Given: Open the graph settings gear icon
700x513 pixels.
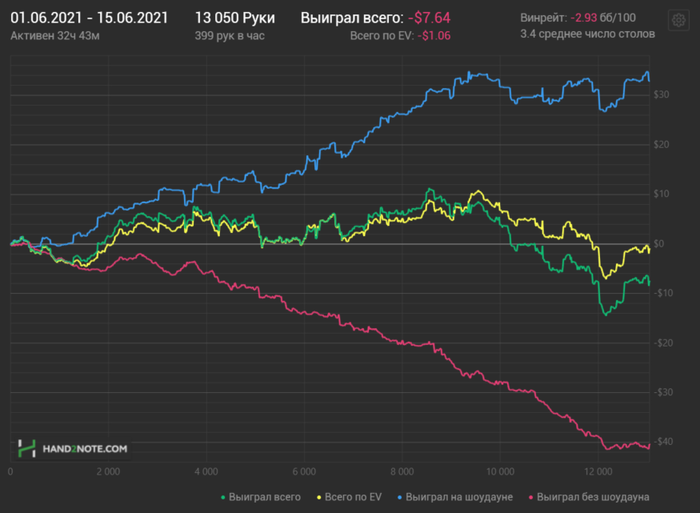Looking at the screenshot, I should pyautogui.click(x=679, y=20).
